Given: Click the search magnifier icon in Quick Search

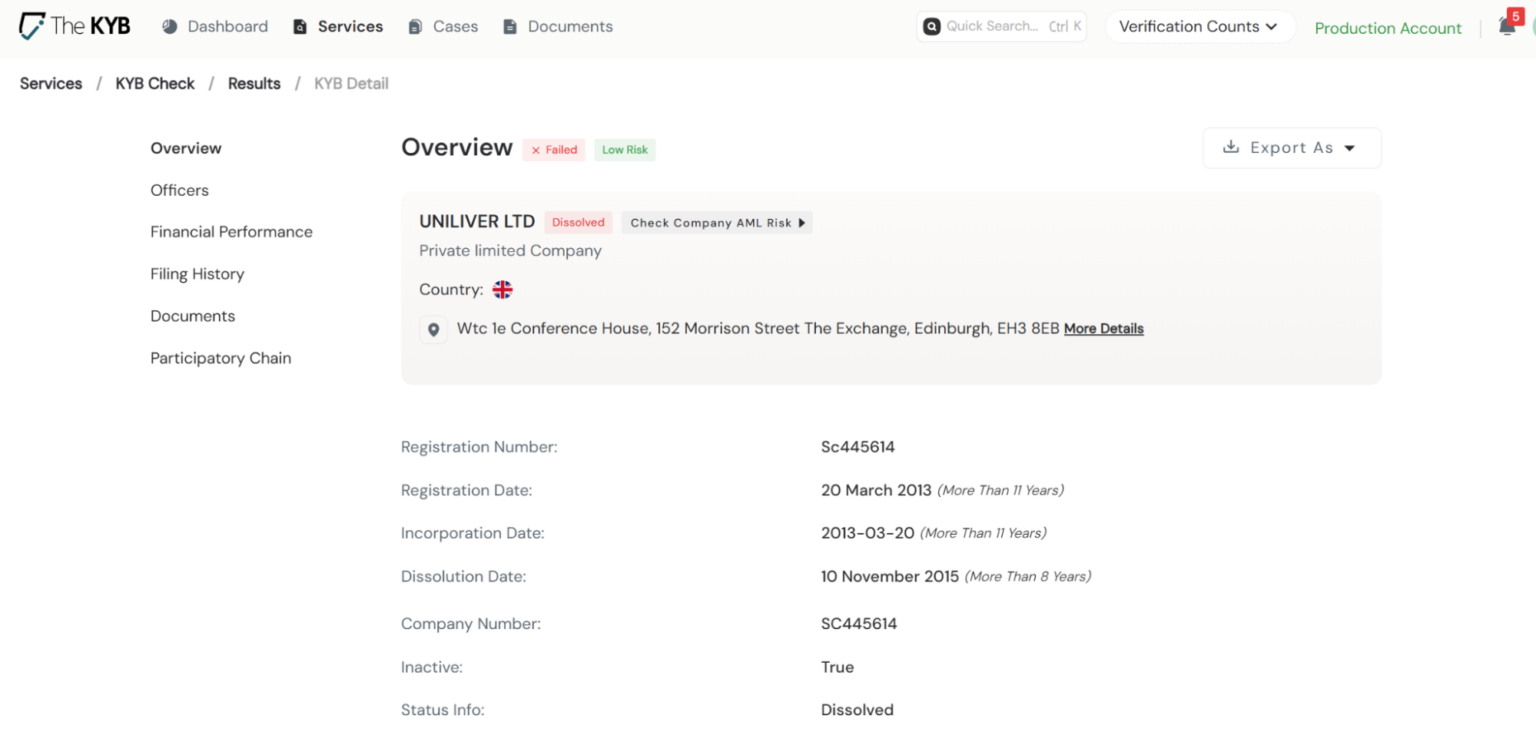Looking at the screenshot, I should pyautogui.click(x=932, y=26).
